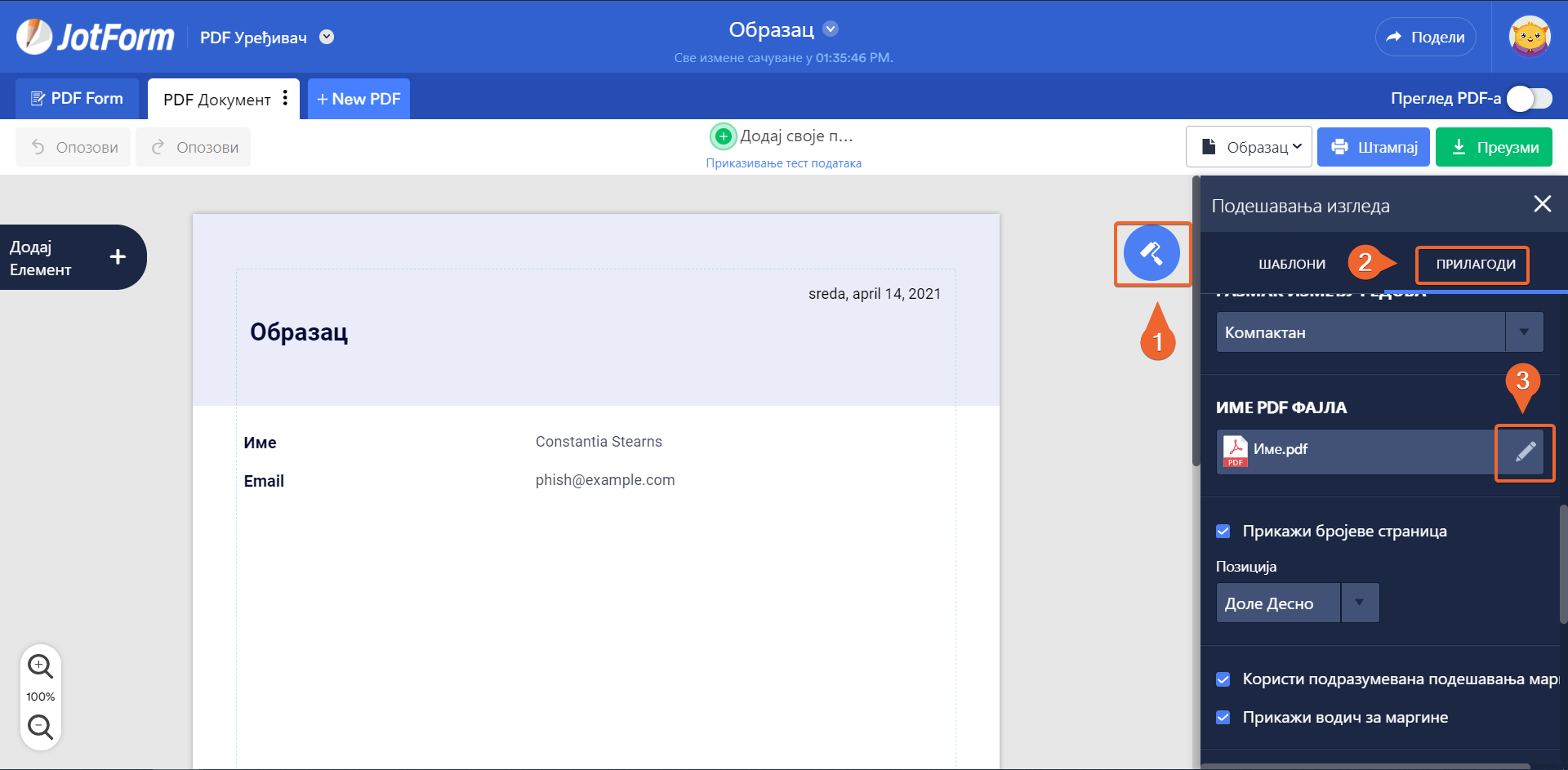Viewport: 1568px width, 770px height.
Task: Open the user avatar profile menu
Action: 1530,37
